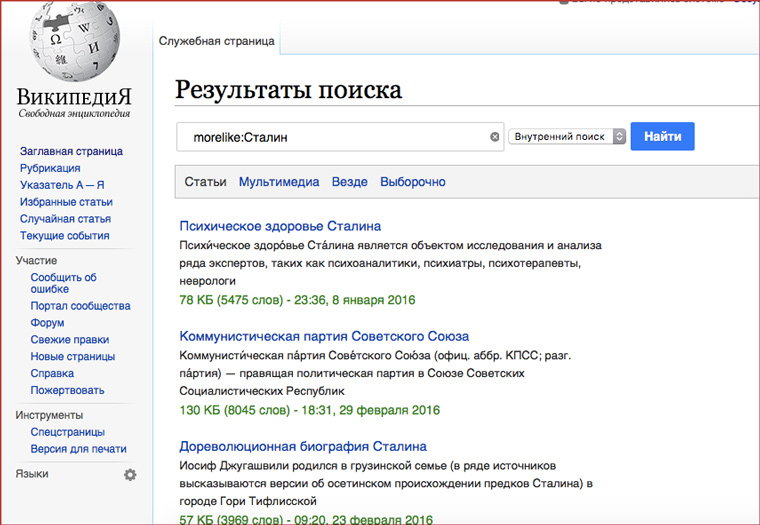Switch to the Статьи search profile
Image resolution: width=760 pixels, height=525 pixels.
click(x=205, y=182)
